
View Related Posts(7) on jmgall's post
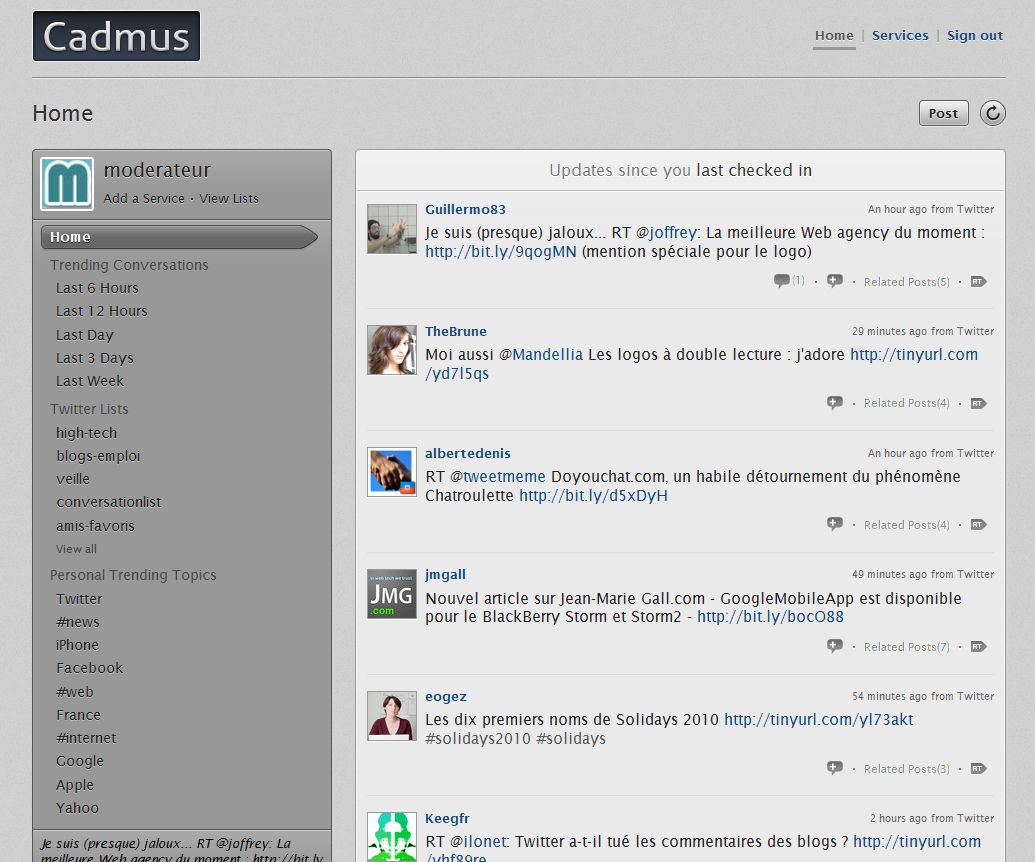906,647
